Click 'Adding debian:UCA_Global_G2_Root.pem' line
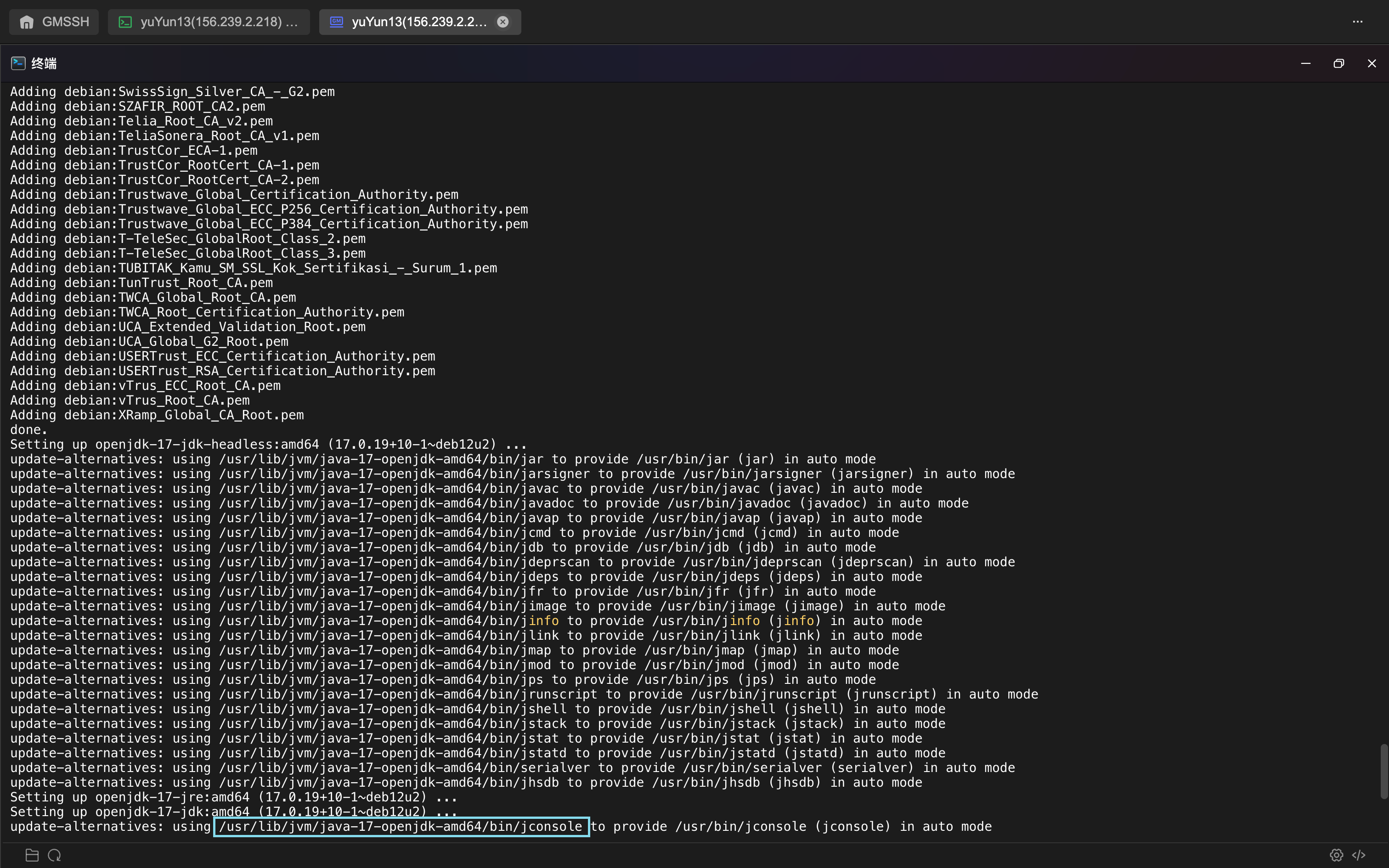 click(x=149, y=342)
